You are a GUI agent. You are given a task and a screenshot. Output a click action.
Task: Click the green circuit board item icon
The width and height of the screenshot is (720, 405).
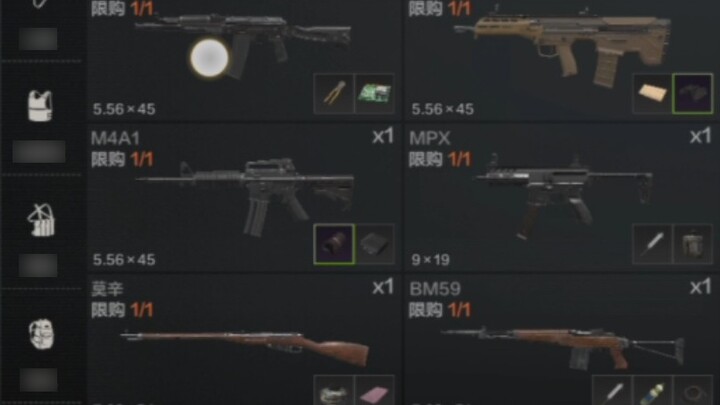point(375,94)
